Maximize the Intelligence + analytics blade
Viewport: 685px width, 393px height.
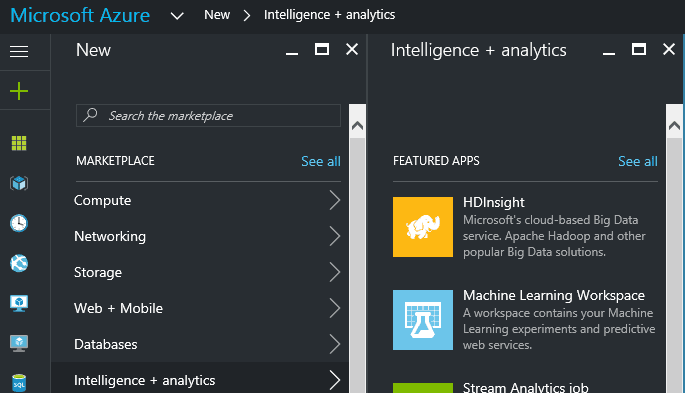point(639,49)
